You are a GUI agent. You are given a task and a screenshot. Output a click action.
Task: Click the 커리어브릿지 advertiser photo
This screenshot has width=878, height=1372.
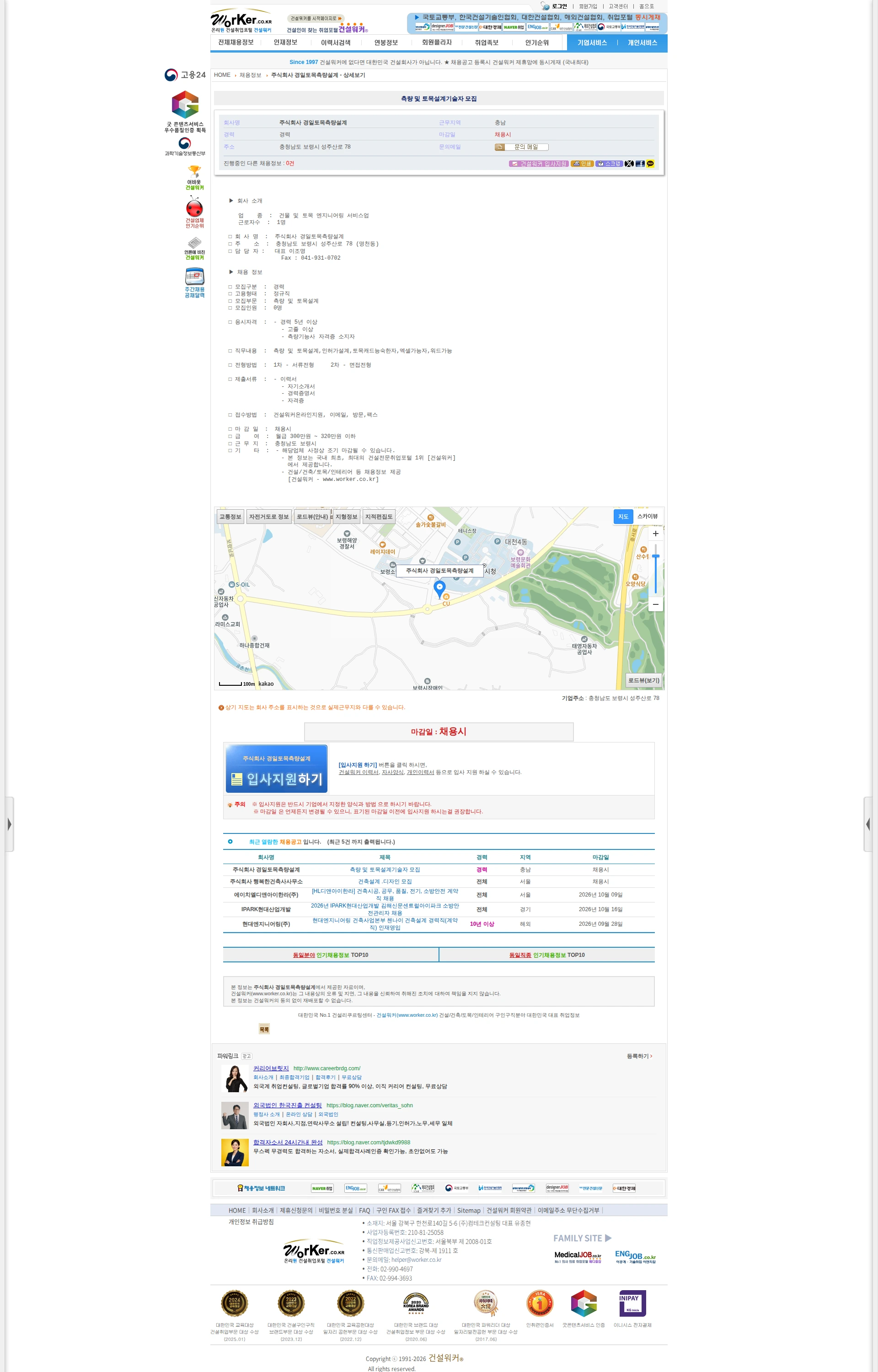(234, 1078)
